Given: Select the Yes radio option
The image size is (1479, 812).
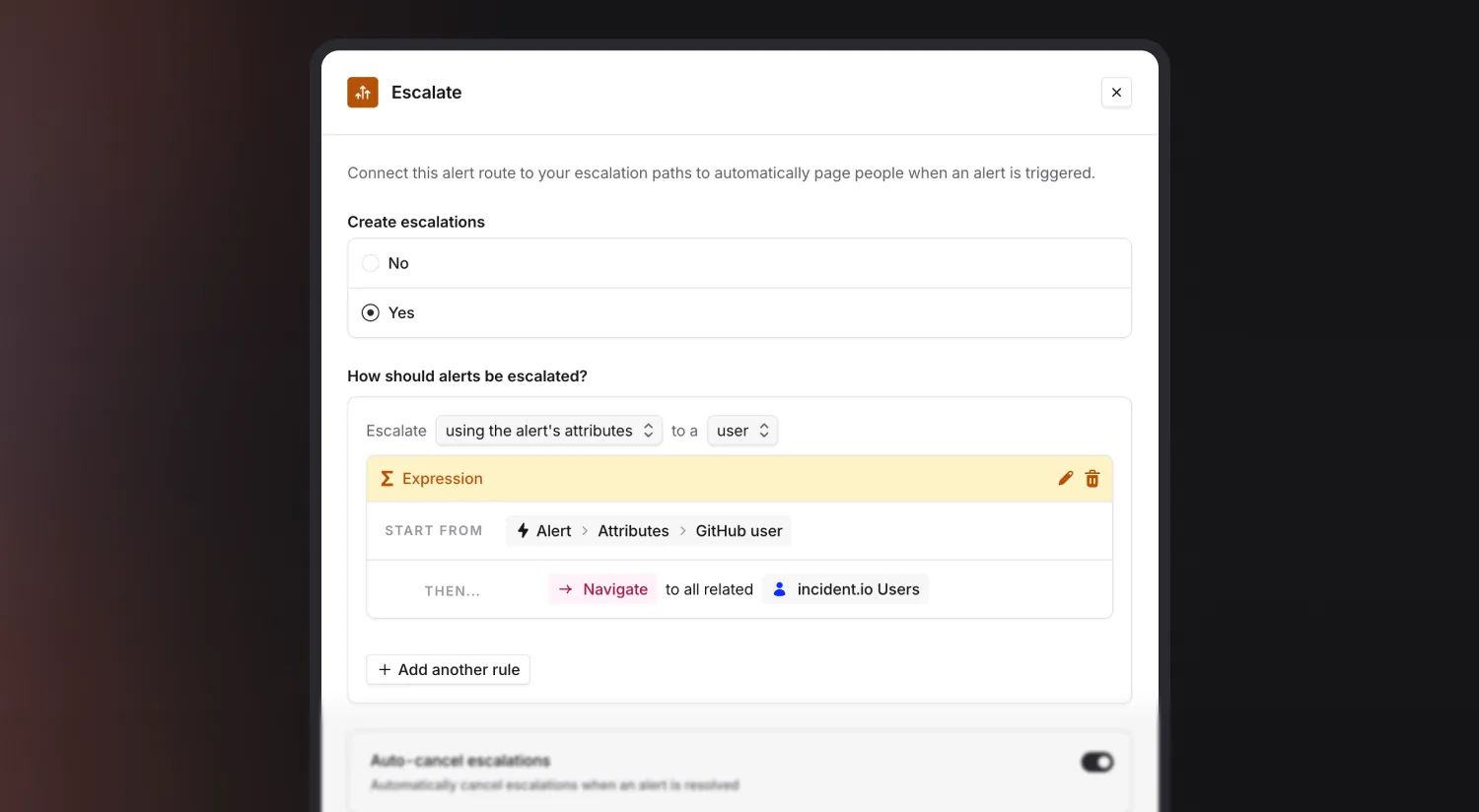Looking at the screenshot, I should 371,312.
